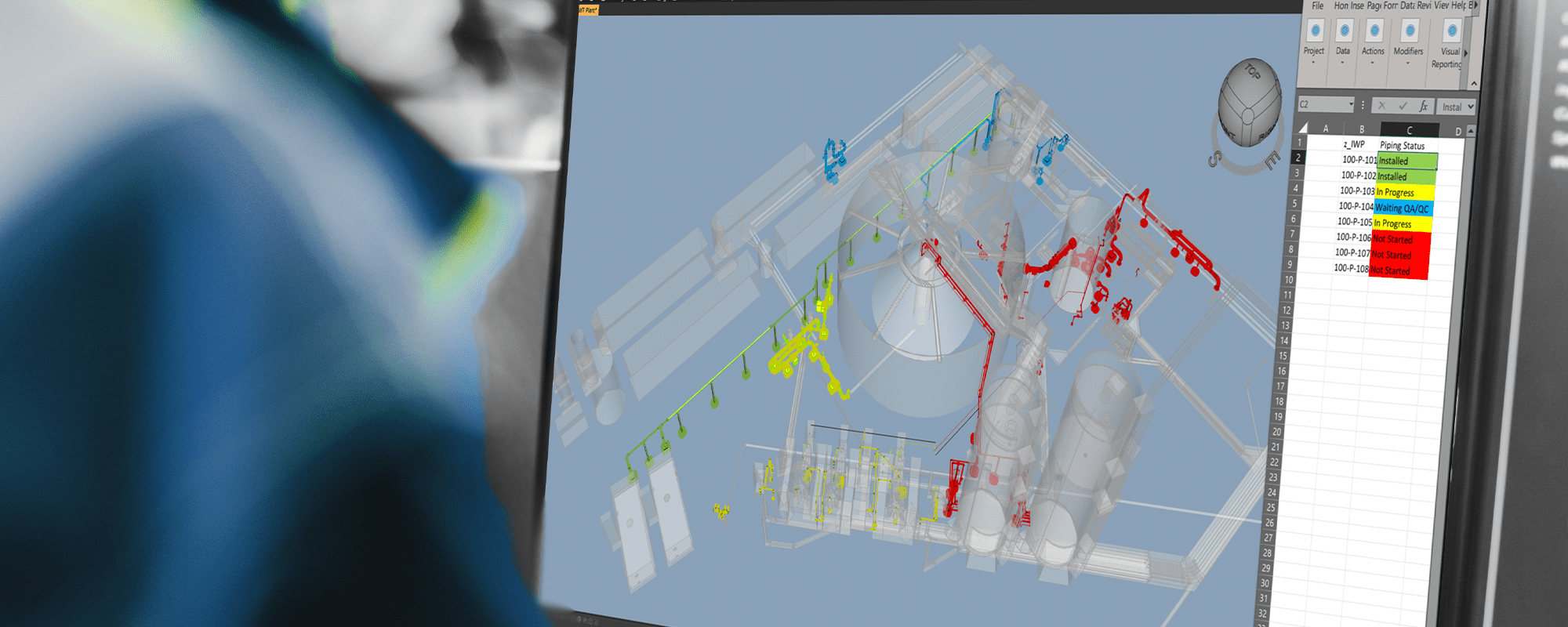Viewport: 1568px width, 627px height.
Task: Cancel entry with the formula bar X
Action: click(x=1381, y=106)
